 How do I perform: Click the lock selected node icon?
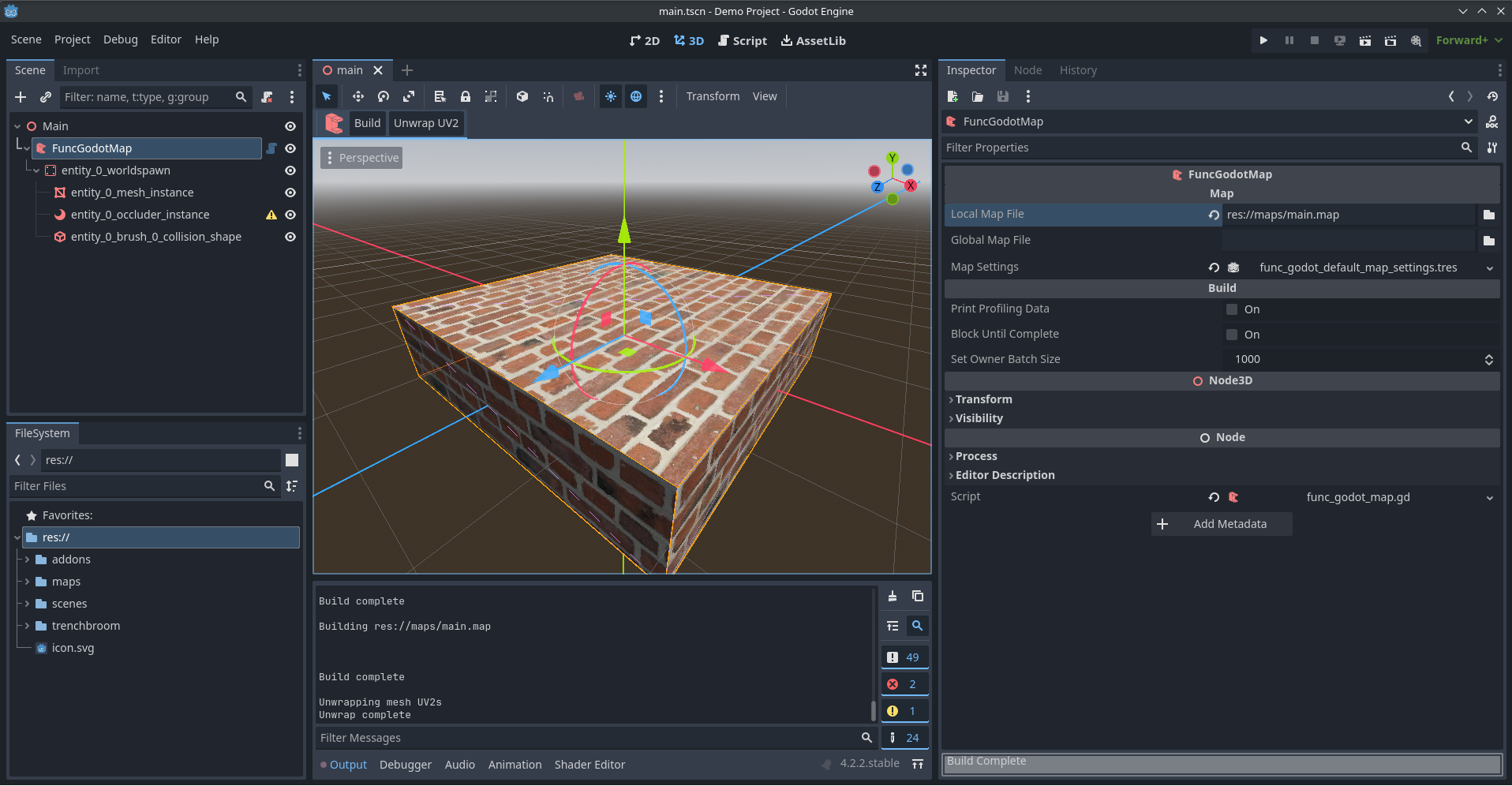pyautogui.click(x=466, y=96)
